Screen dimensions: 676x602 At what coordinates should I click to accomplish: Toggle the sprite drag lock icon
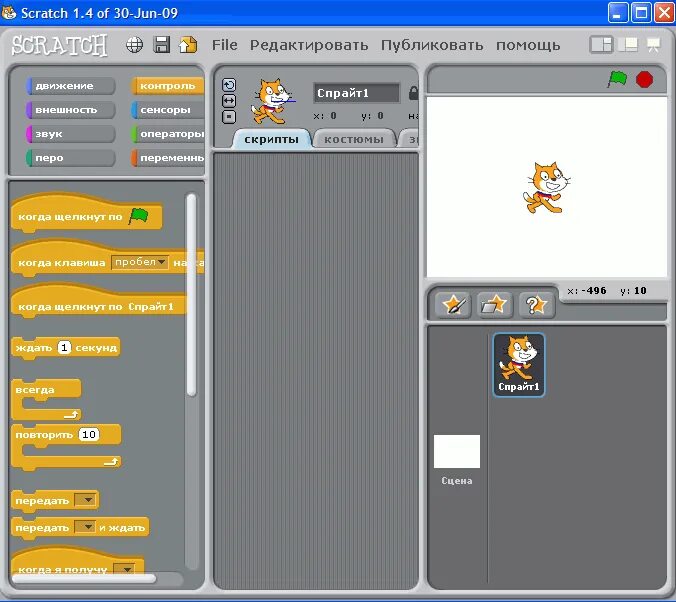click(x=413, y=93)
